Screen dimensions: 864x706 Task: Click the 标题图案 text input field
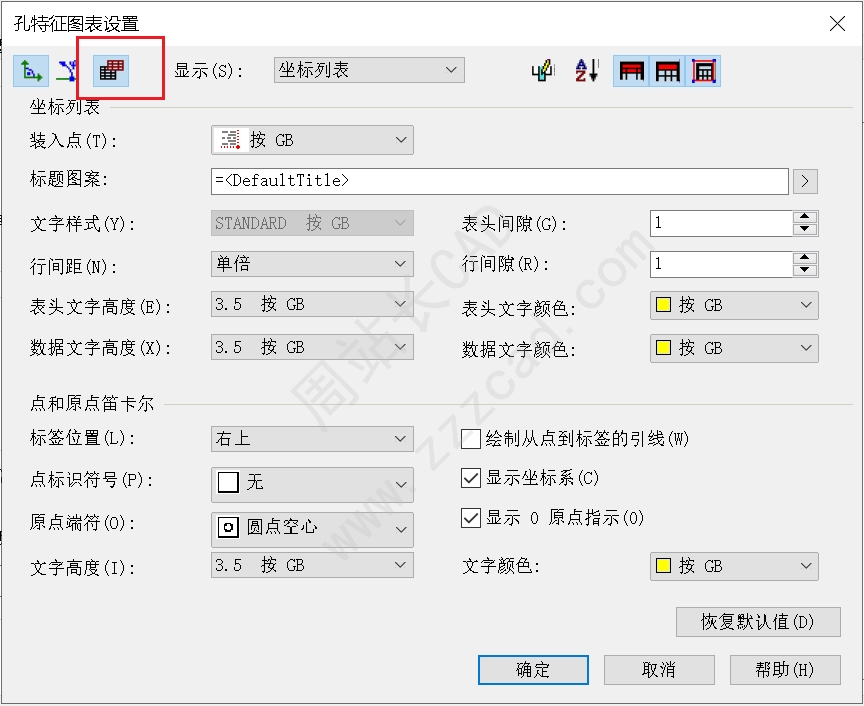pos(500,181)
